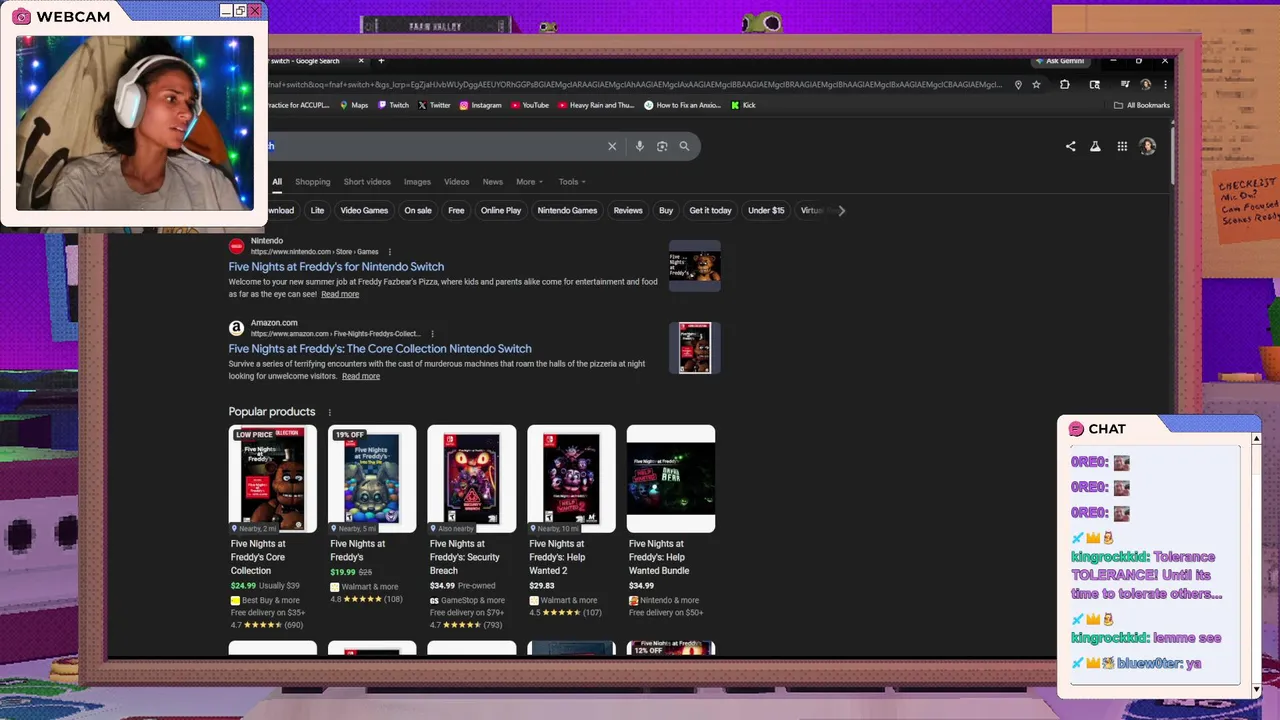Click Read more under Amazon result
The height and width of the screenshot is (720, 1280).
pos(361,376)
